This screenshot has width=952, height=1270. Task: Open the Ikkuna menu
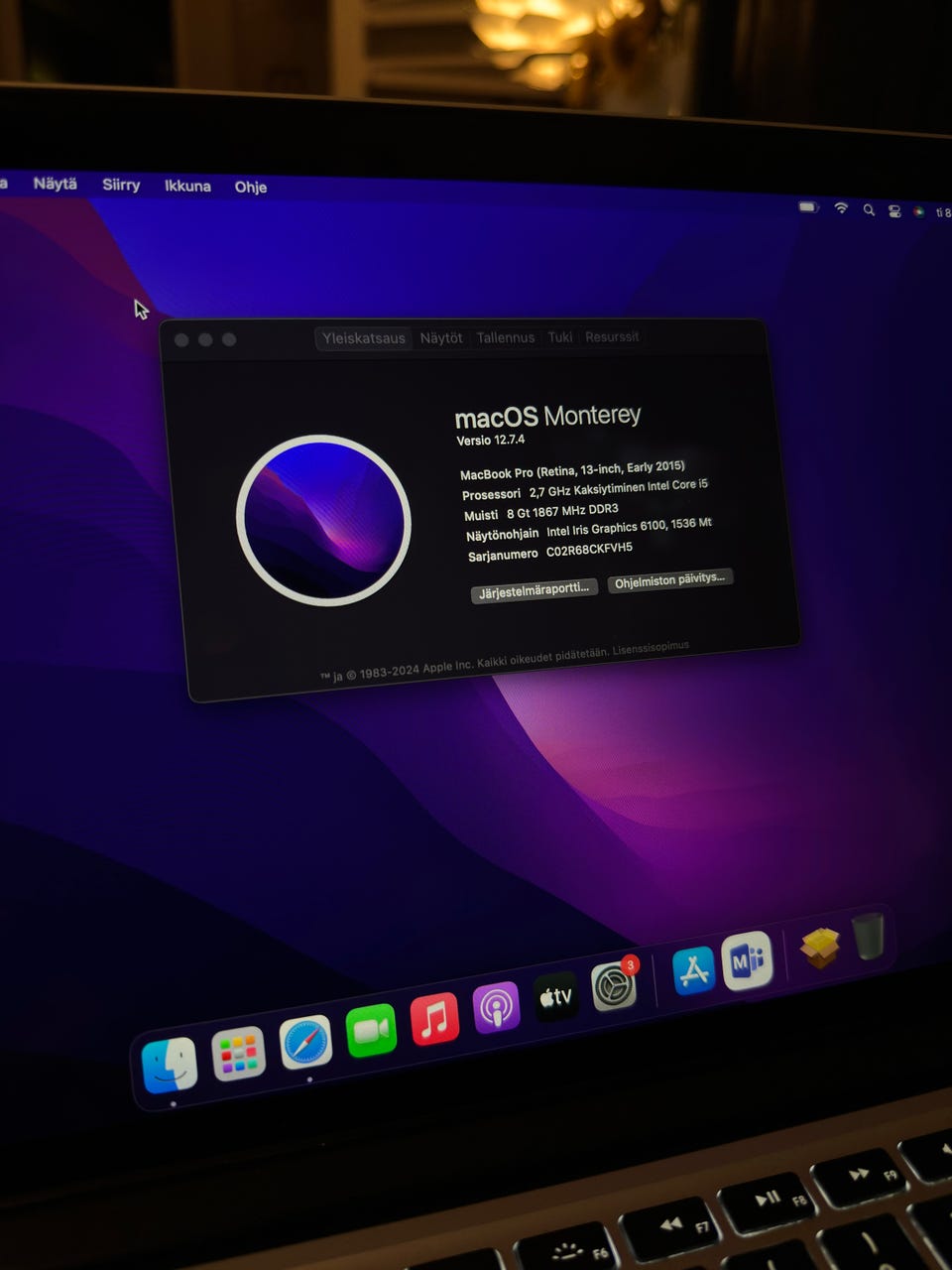click(x=187, y=186)
